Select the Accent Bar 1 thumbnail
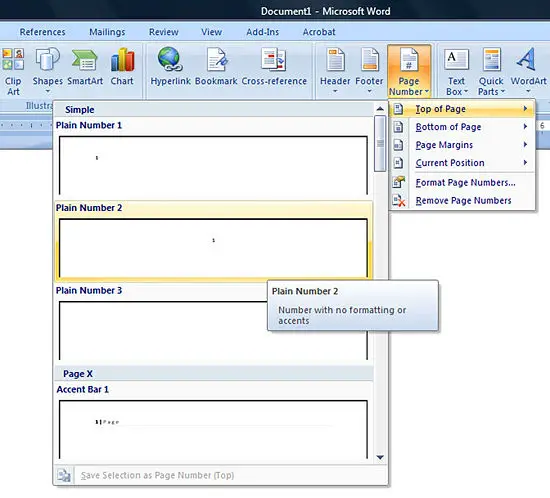This screenshot has height=498, width=550. pyautogui.click(x=213, y=429)
